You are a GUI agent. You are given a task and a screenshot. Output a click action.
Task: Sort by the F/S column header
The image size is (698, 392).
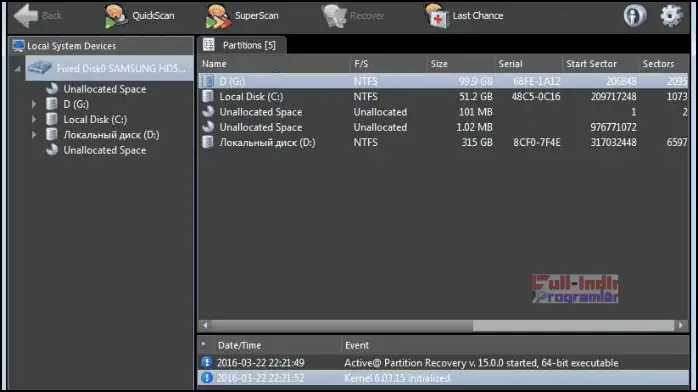(388, 64)
